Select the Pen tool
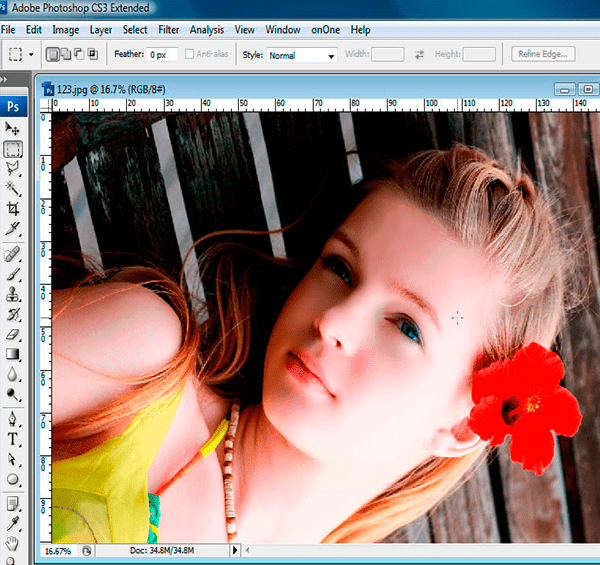Screen dimensions: 600x565 click(x=12, y=419)
